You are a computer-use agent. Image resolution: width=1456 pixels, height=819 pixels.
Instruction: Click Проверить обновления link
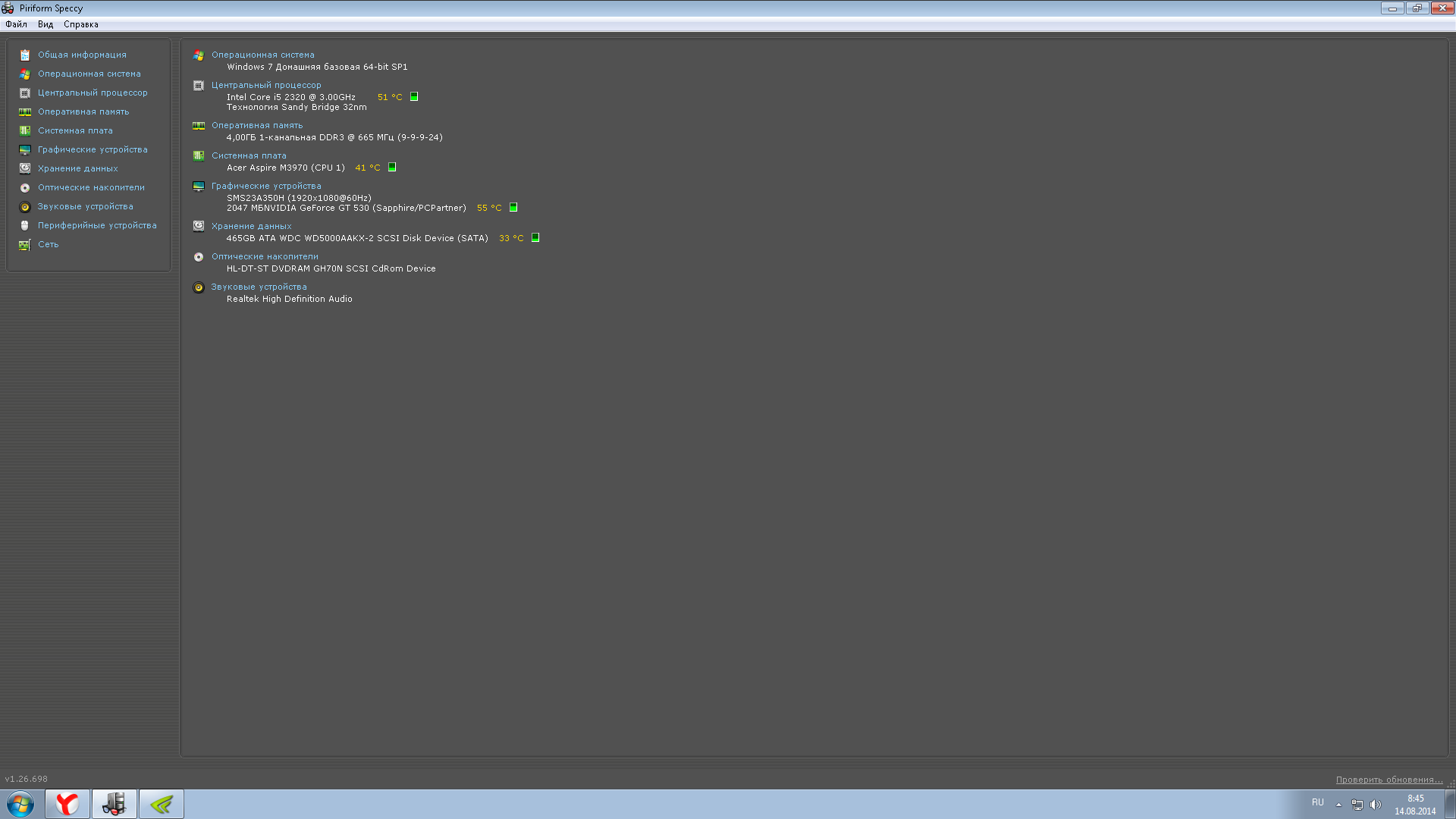pos(1389,780)
